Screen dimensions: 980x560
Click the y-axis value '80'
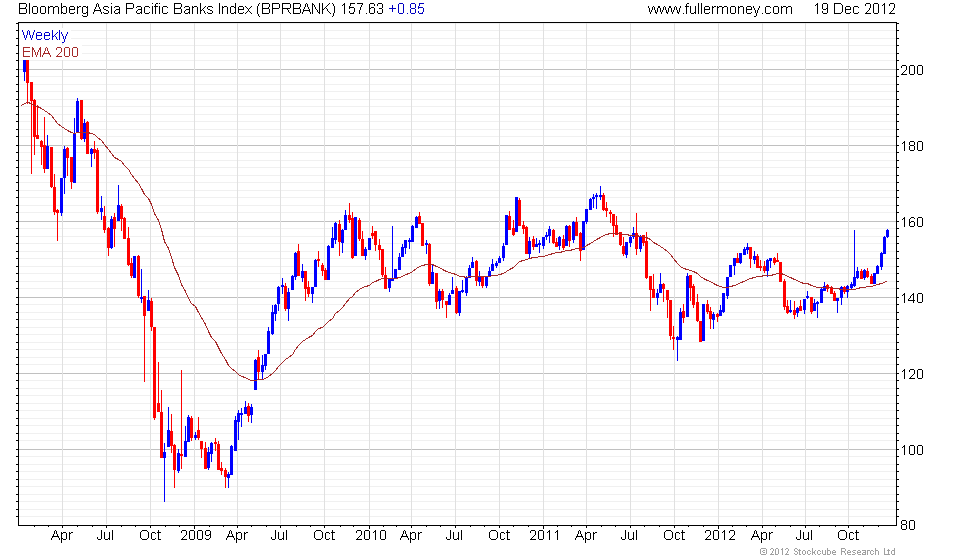pos(908,526)
